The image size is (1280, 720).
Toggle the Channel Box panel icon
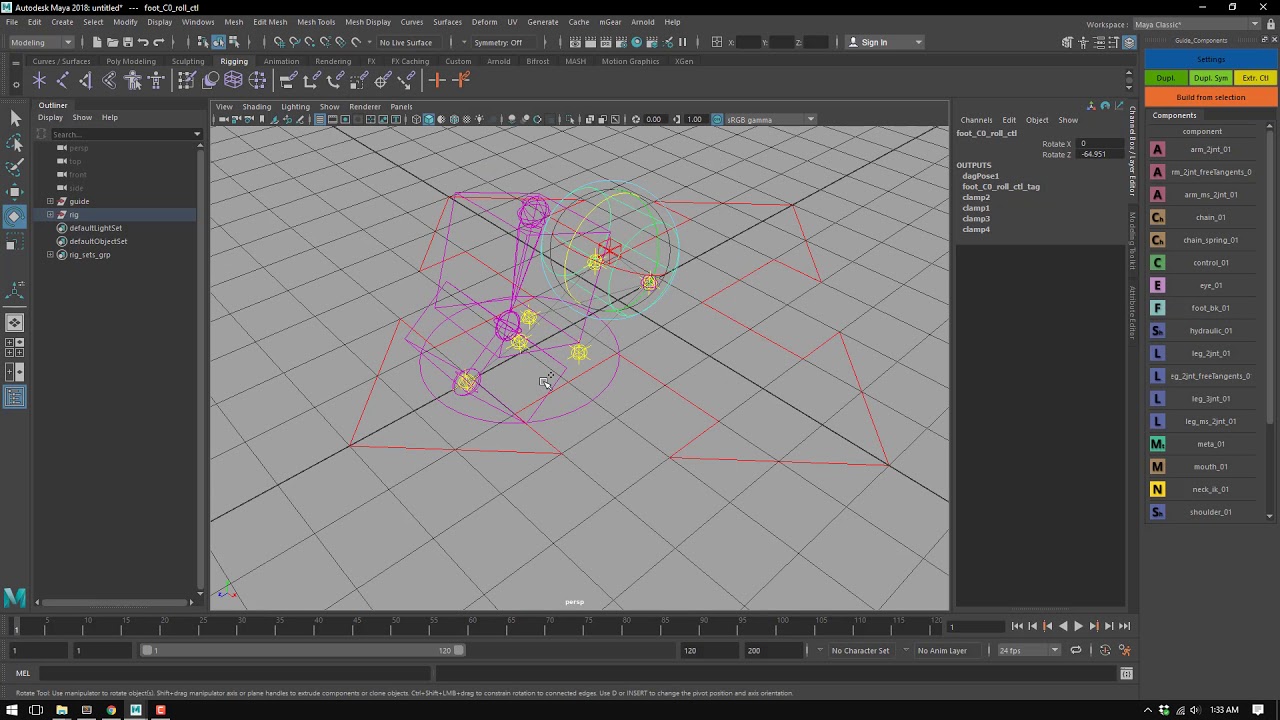click(1129, 42)
